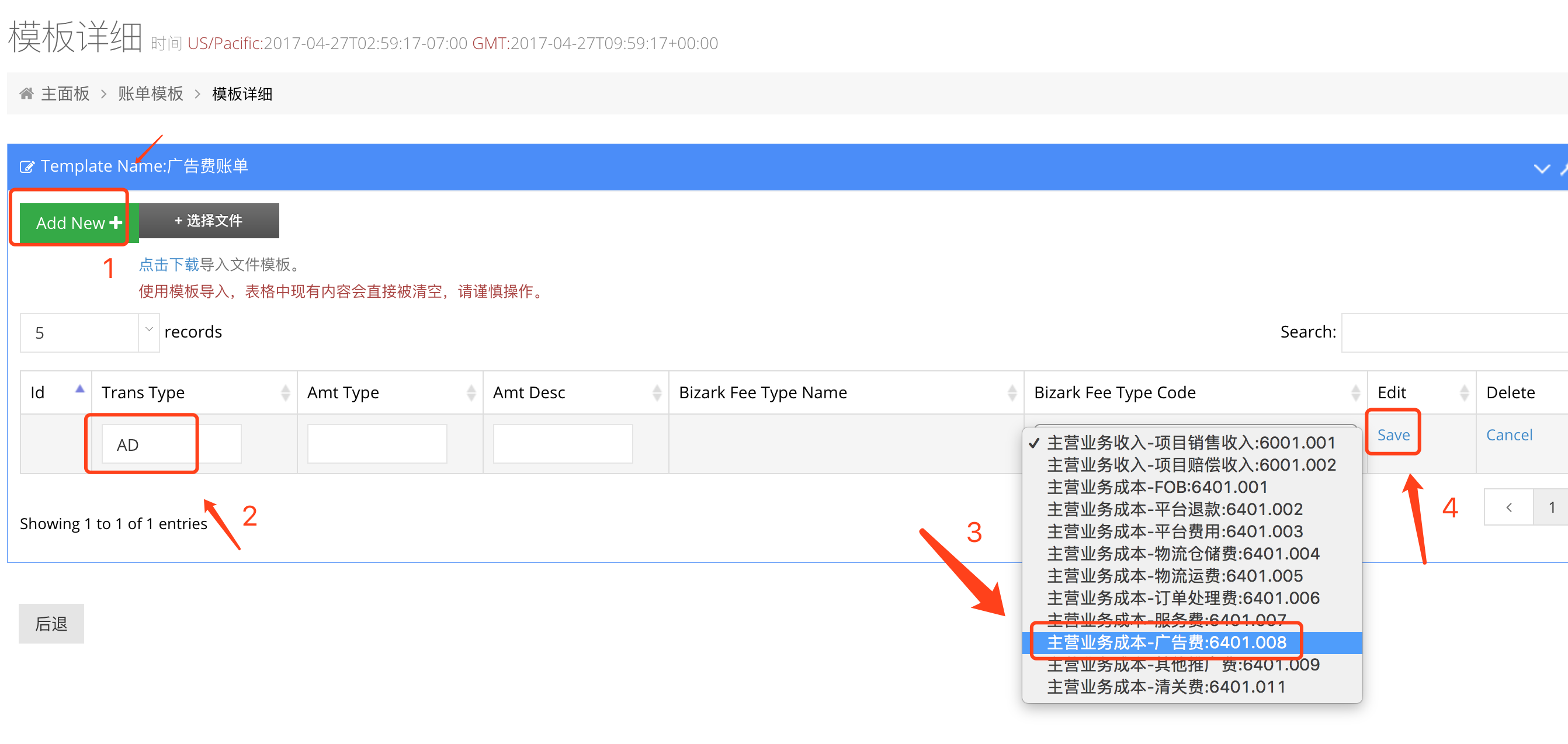The width and height of the screenshot is (1568, 744).
Task: Click Save in the Edit column
Action: pos(1393,435)
